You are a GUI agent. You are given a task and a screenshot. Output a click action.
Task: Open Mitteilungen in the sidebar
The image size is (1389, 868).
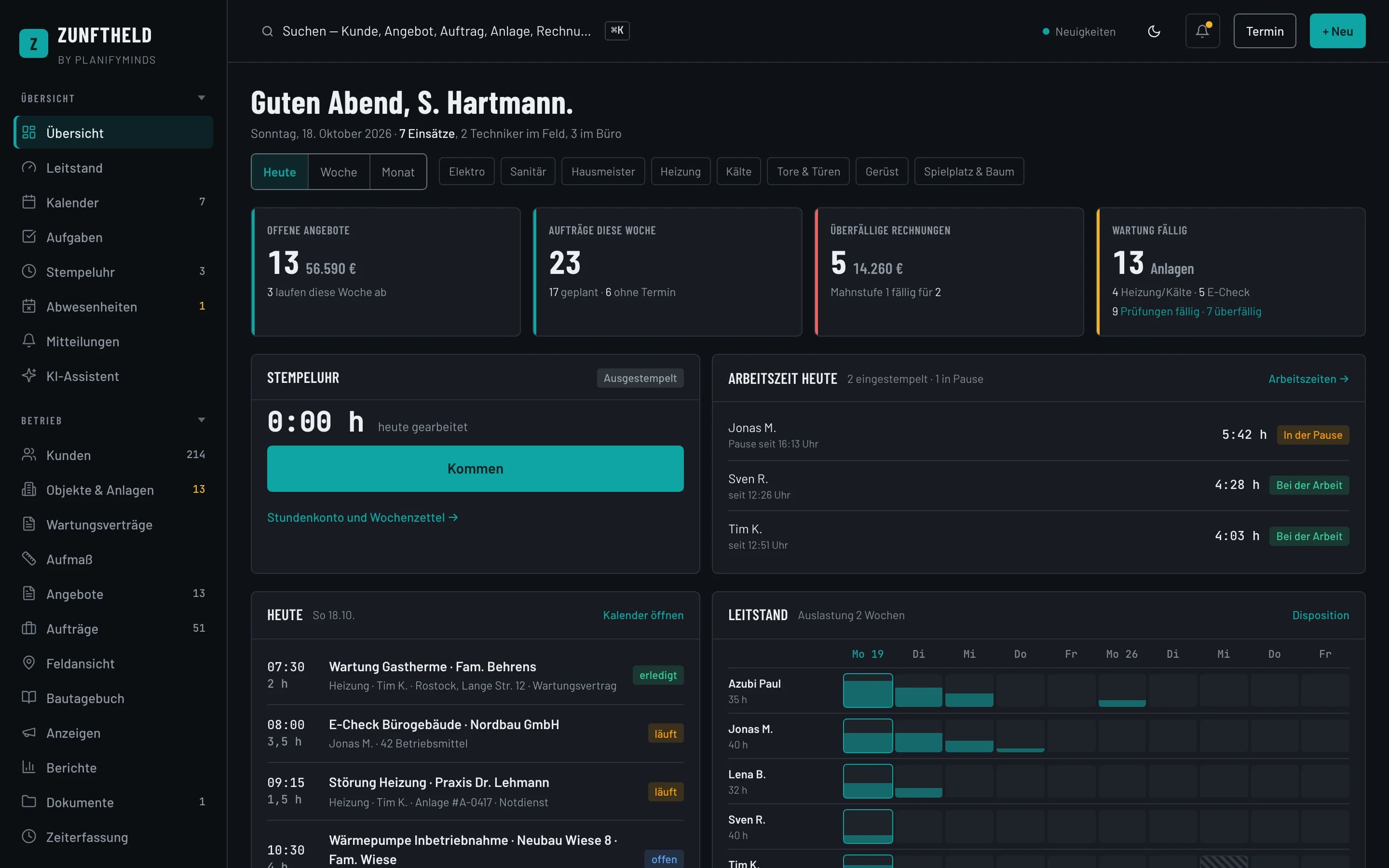(113, 341)
